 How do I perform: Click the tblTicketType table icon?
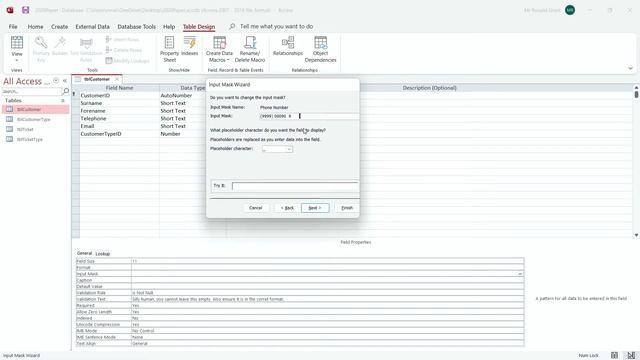(9, 139)
